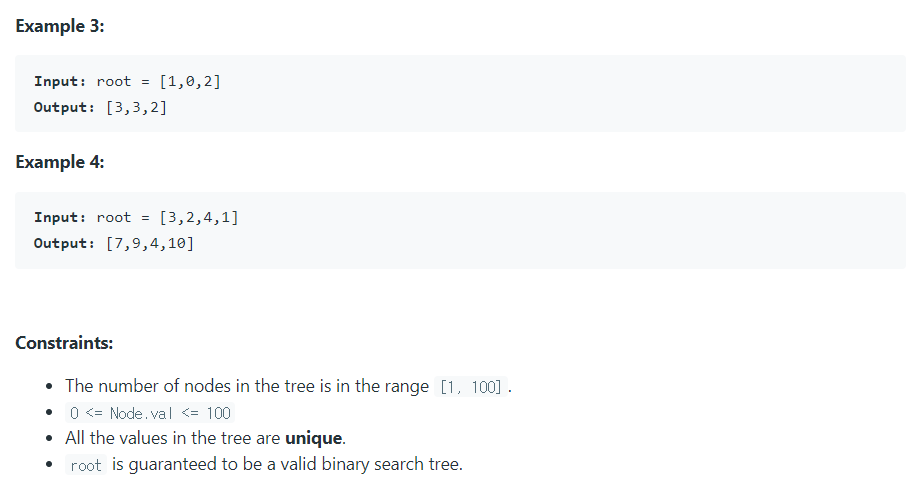The height and width of the screenshot is (500, 914).
Task: Click the 'number of nodes in the tree' sentence
Action: point(248,386)
